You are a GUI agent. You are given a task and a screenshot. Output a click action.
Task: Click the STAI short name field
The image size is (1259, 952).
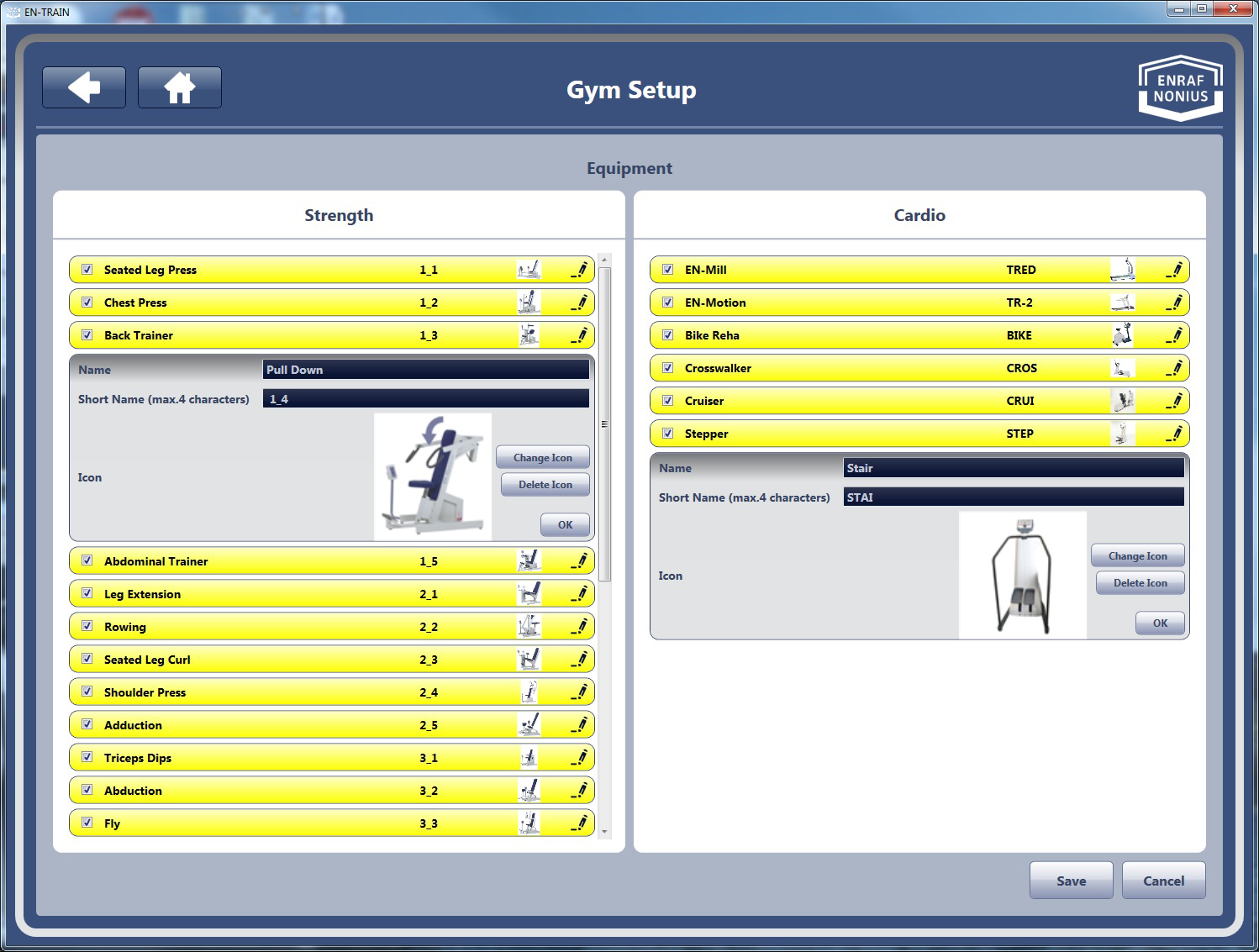[1014, 497]
